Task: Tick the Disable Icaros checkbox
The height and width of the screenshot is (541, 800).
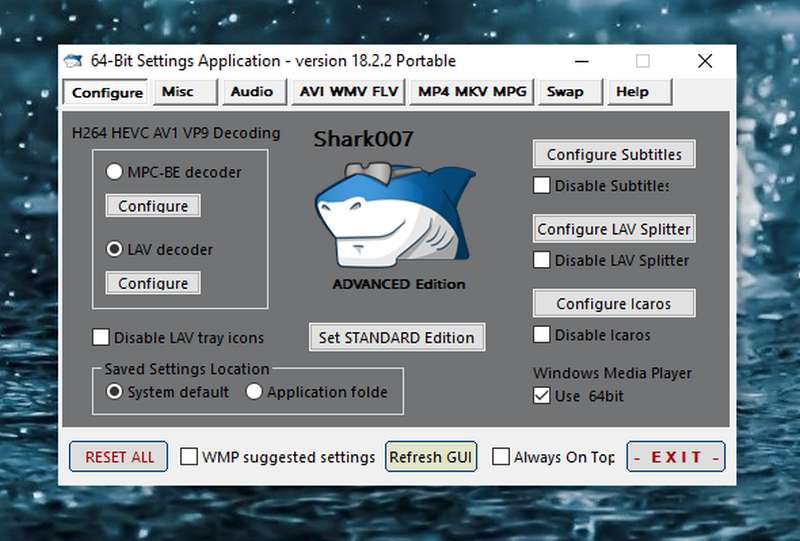Action: (541, 334)
